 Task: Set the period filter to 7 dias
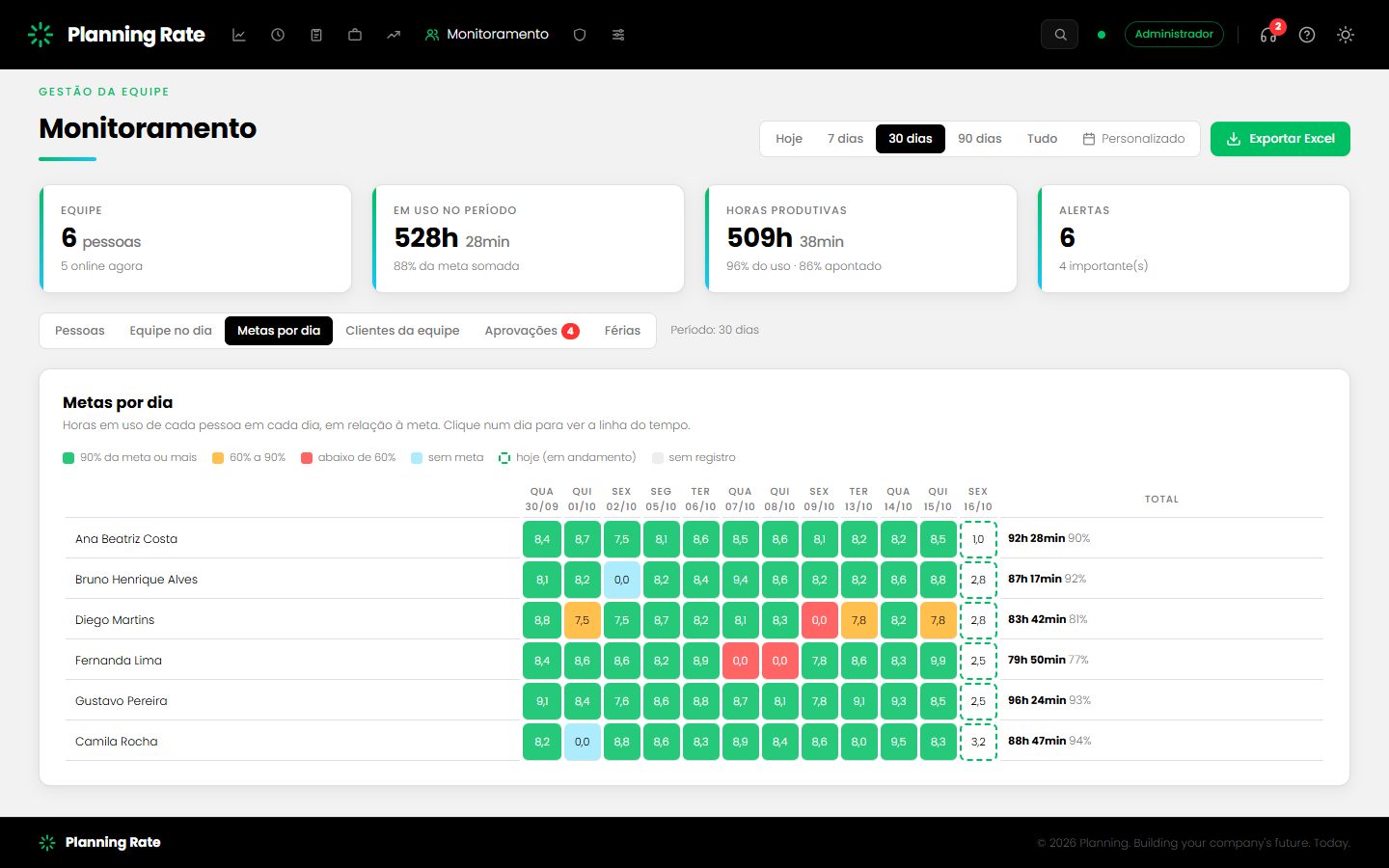[845, 139]
